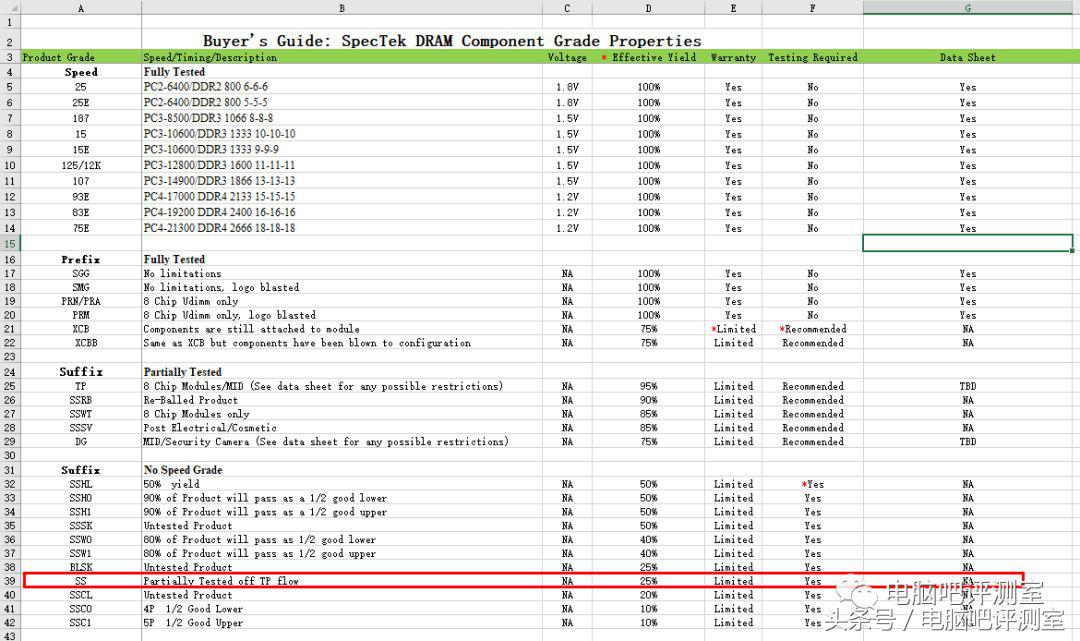Image resolution: width=1080 pixels, height=641 pixels.
Task: Click the 75E product grade cell
Action: [x=81, y=228]
